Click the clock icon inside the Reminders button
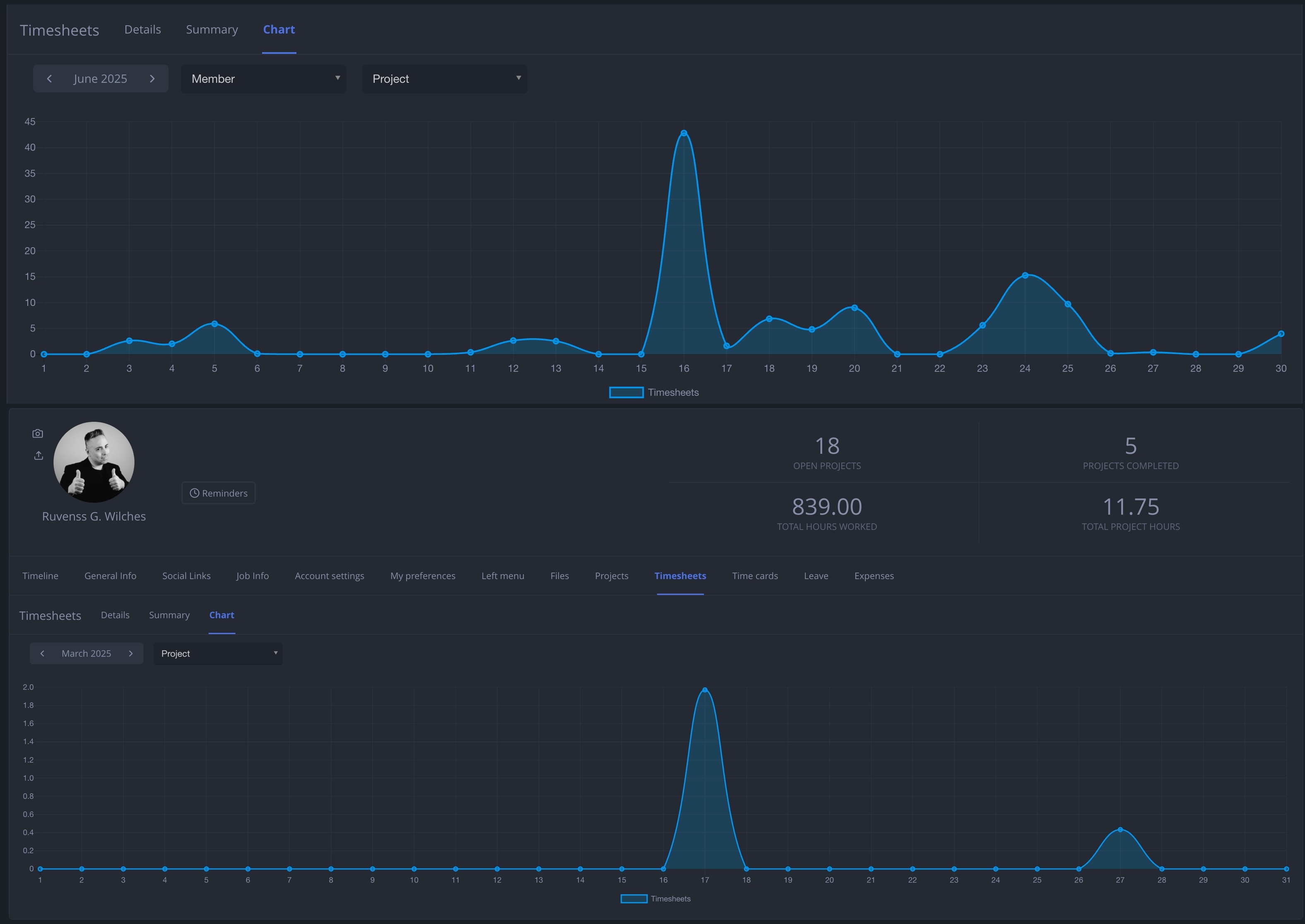1305x924 pixels. click(194, 493)
